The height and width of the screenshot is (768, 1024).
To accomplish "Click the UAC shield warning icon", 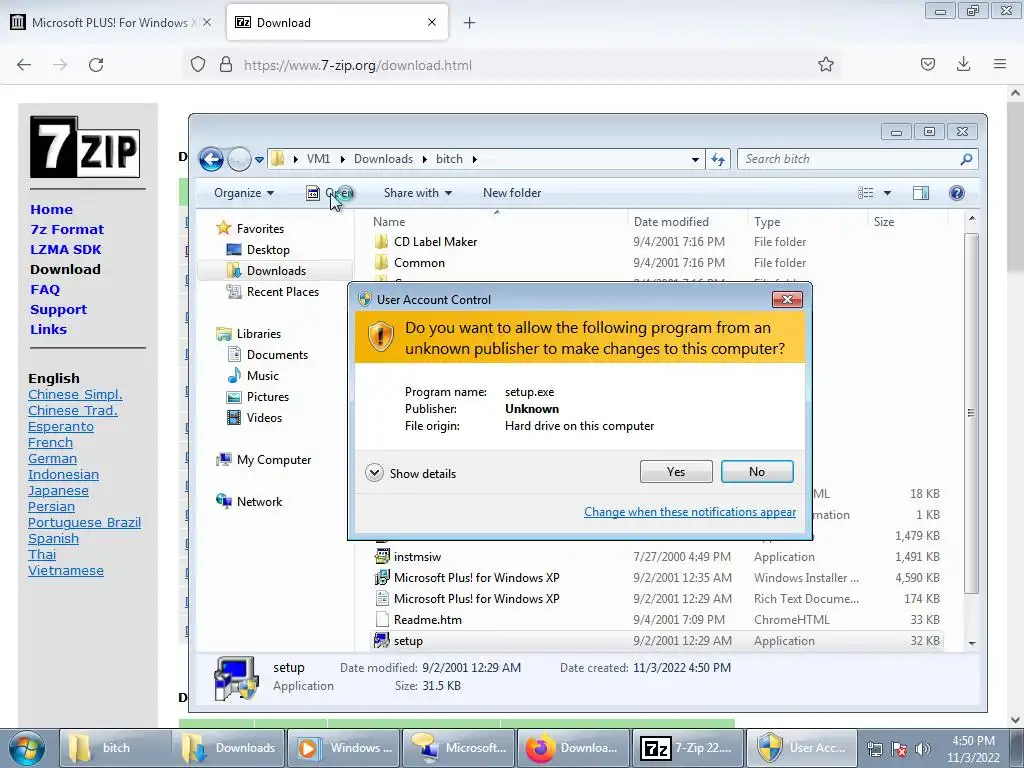I will click(x=380, y=337).
